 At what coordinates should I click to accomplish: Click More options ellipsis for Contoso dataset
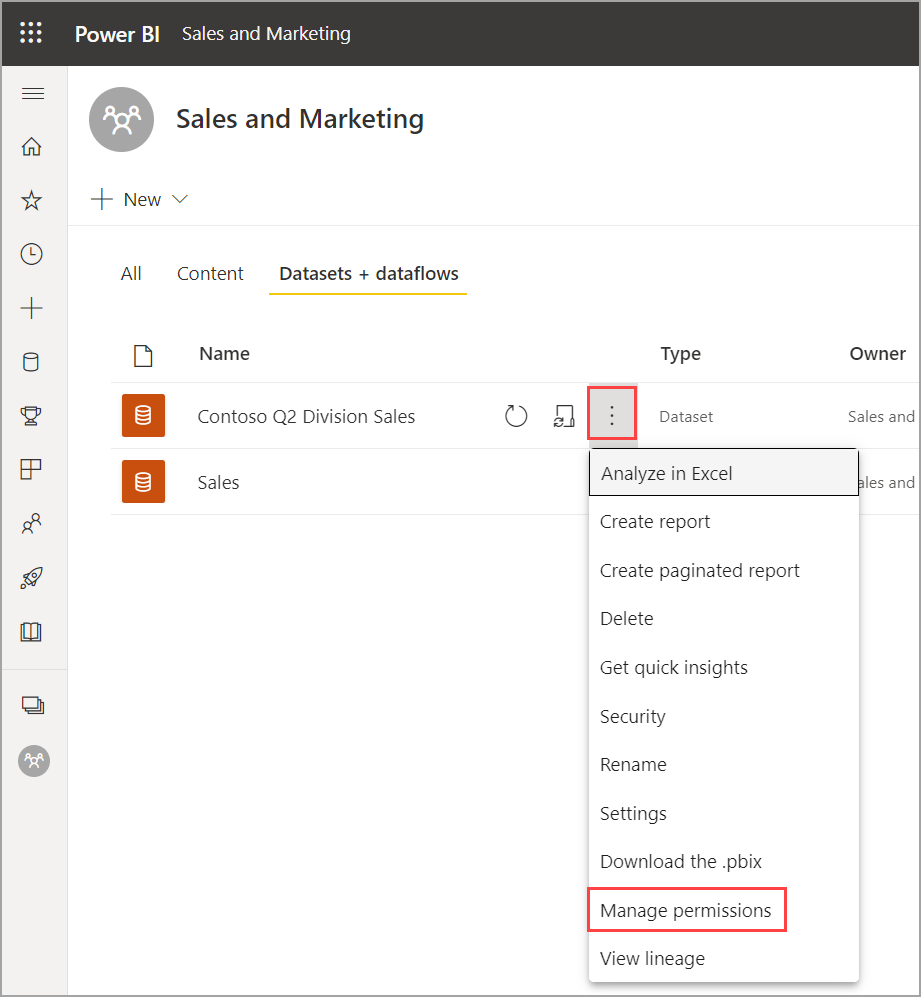(x=612, y=416)
